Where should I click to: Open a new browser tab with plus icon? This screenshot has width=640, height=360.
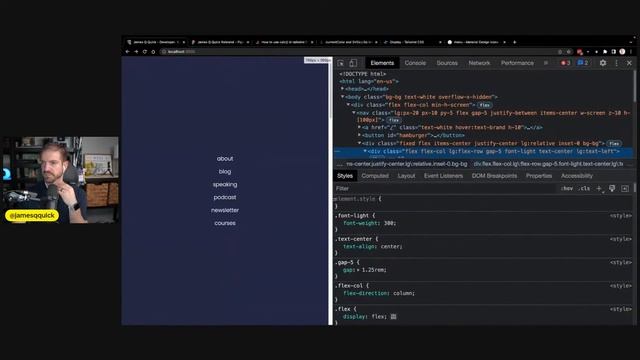514,42
